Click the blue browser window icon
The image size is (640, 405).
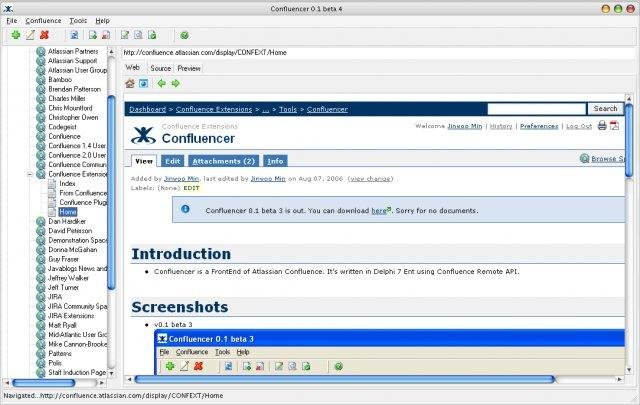coord(144,83)
